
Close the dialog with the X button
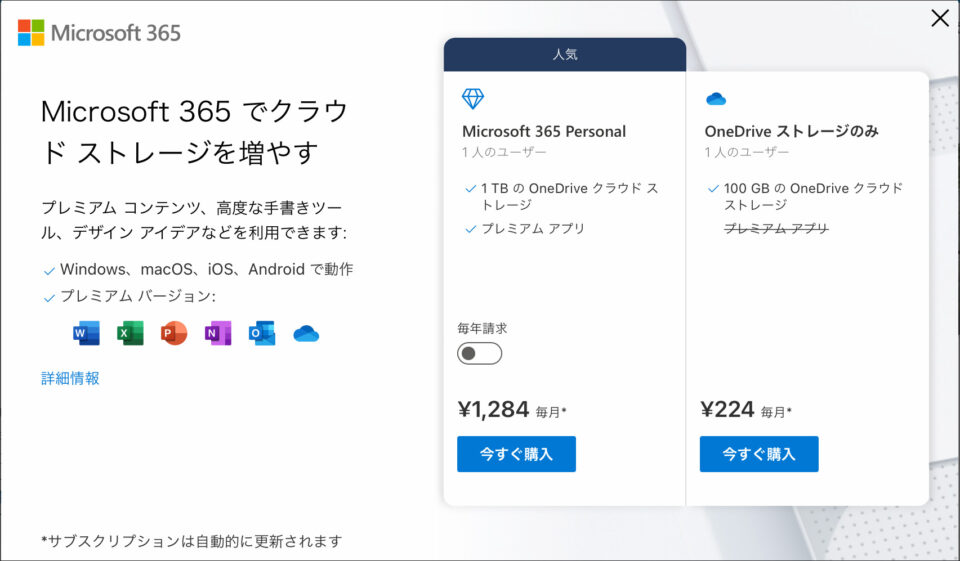(940, 18)
